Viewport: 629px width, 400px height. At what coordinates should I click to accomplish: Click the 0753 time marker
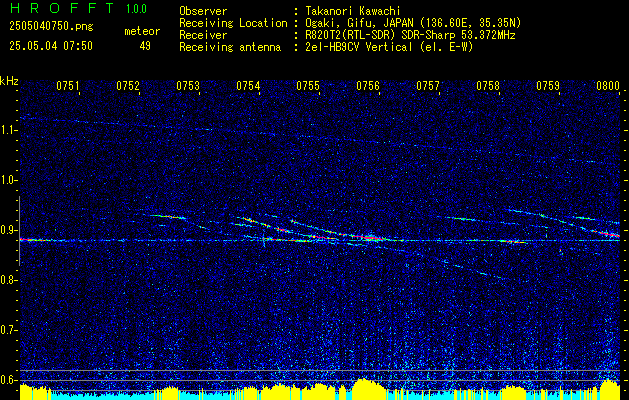tap(188, 86)
